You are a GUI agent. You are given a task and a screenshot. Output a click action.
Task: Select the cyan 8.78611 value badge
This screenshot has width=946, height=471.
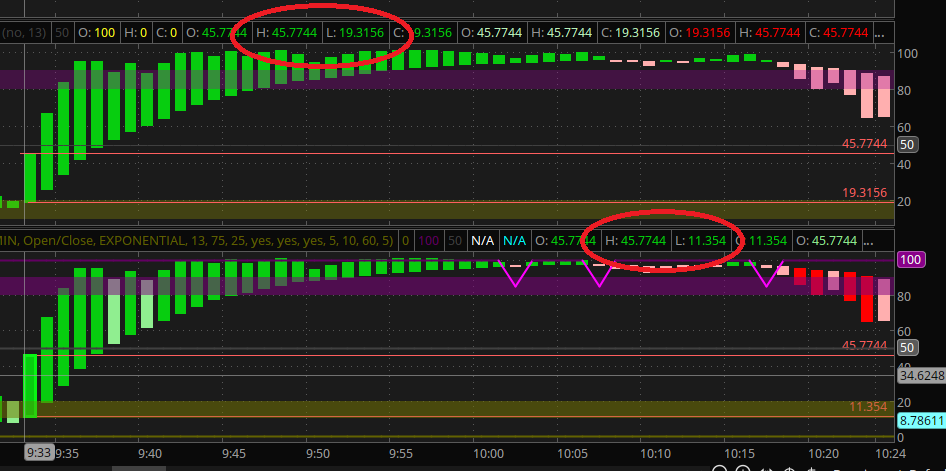(x=920, y=423)
